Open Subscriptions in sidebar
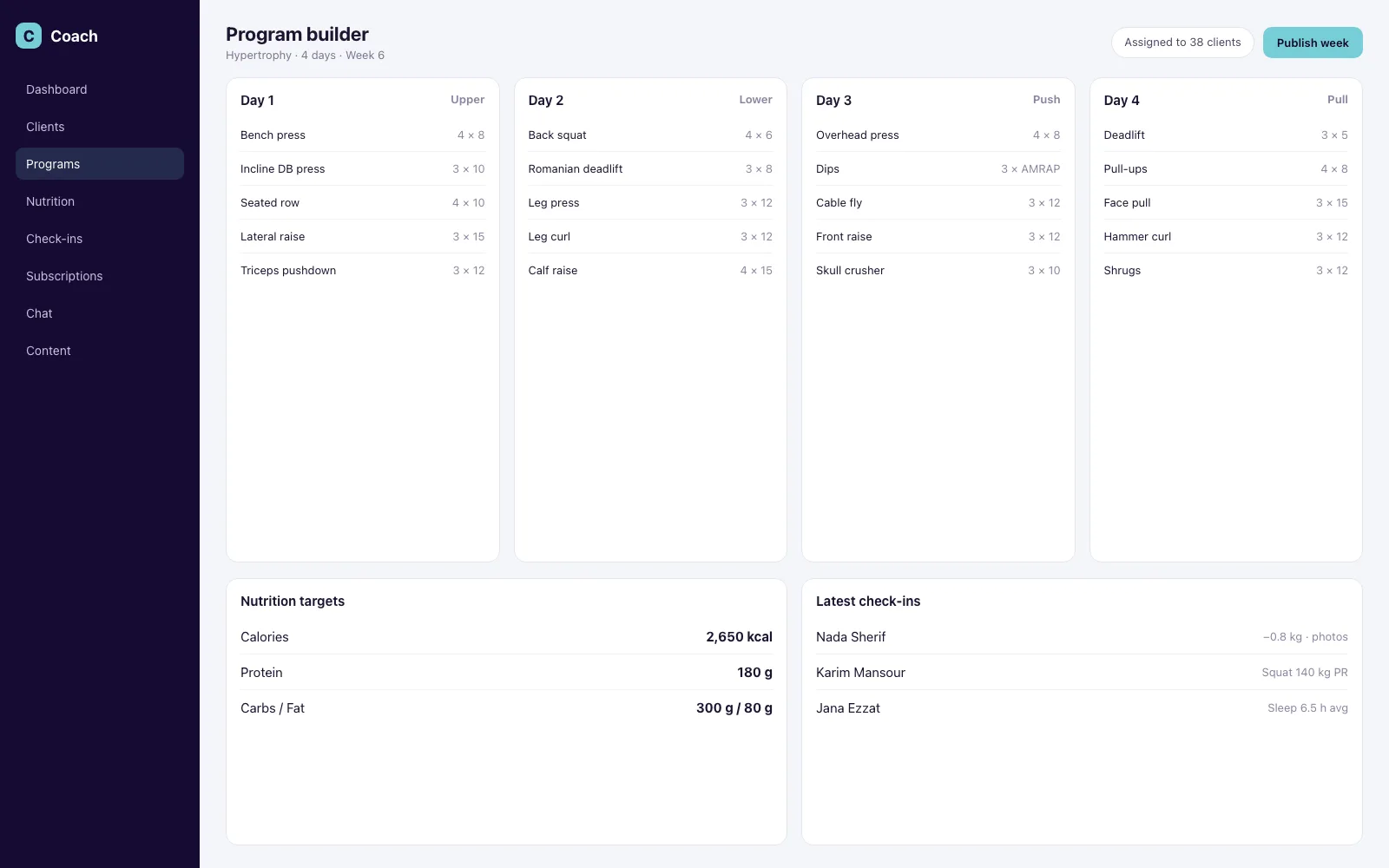Screen dimensions: 1389x868 100,276
